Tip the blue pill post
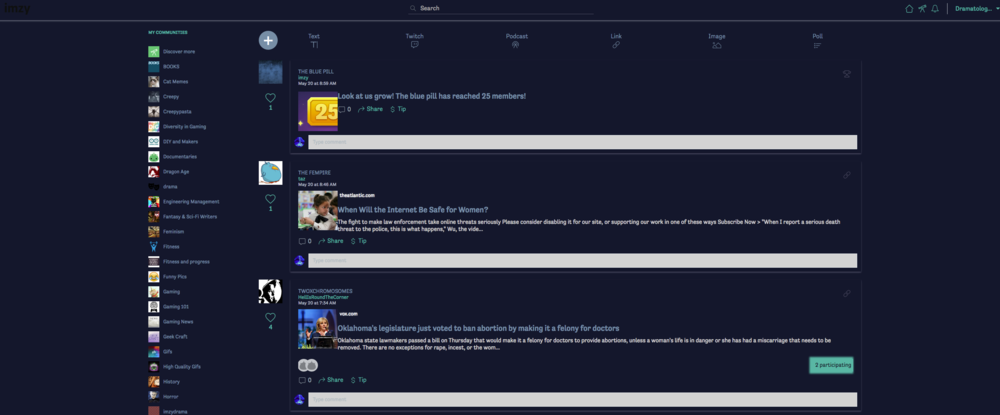 (398, 109)
